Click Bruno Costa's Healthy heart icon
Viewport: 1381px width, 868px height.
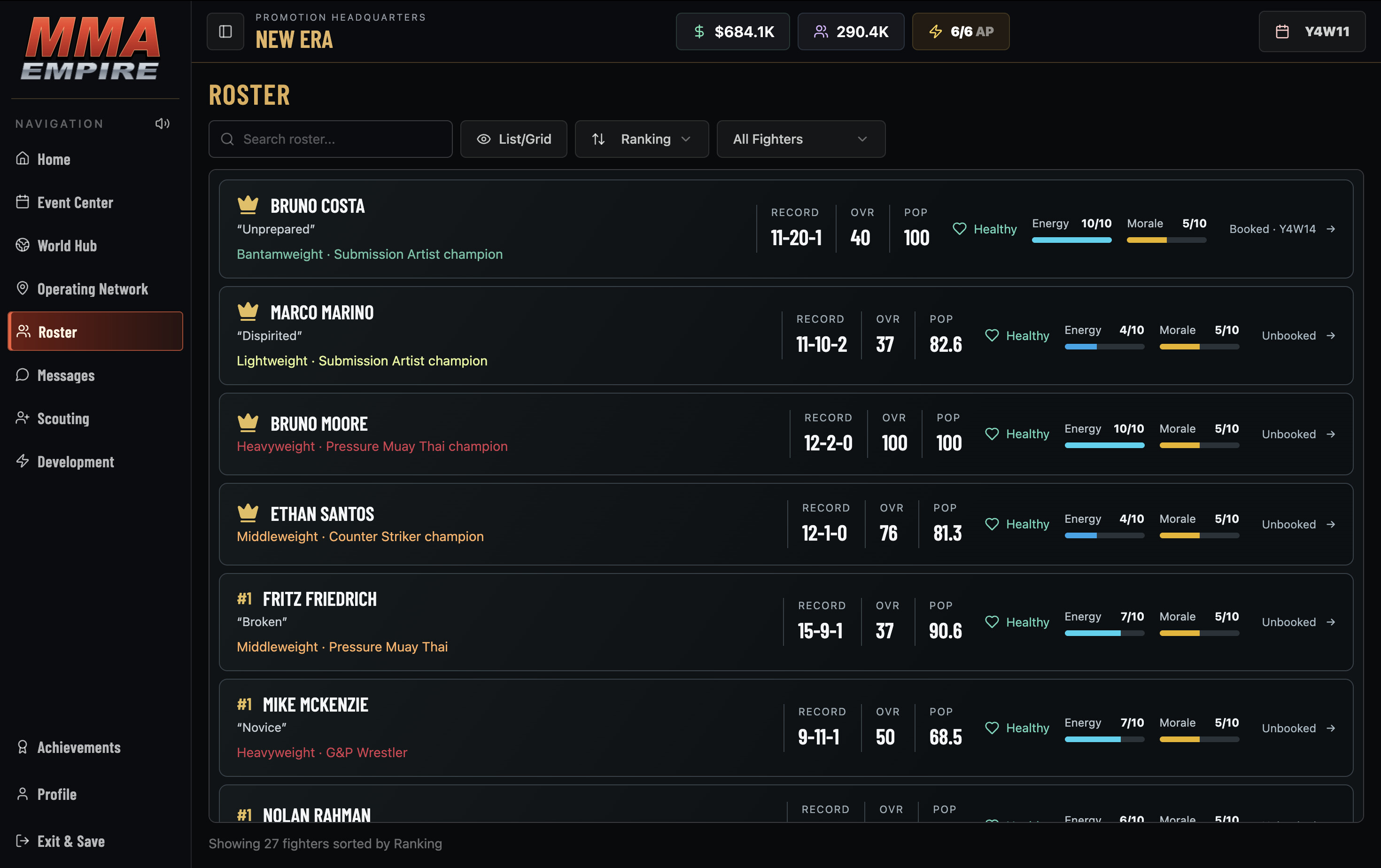pyautogui.click(x=960, y=229)
